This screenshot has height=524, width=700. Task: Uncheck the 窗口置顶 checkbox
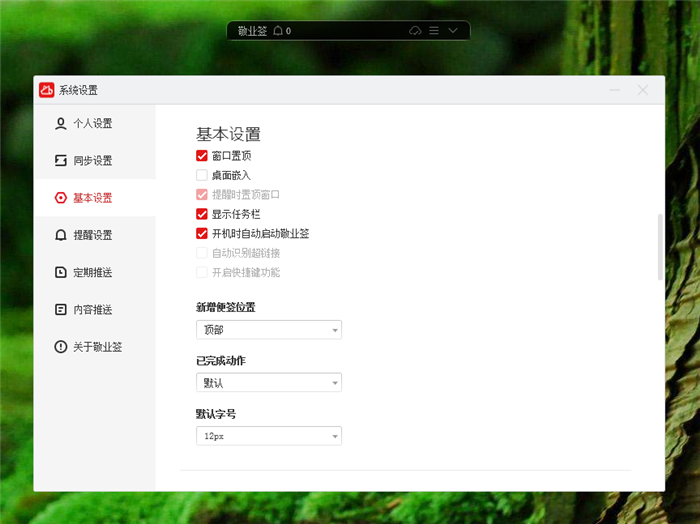click(x=202, y=156)
